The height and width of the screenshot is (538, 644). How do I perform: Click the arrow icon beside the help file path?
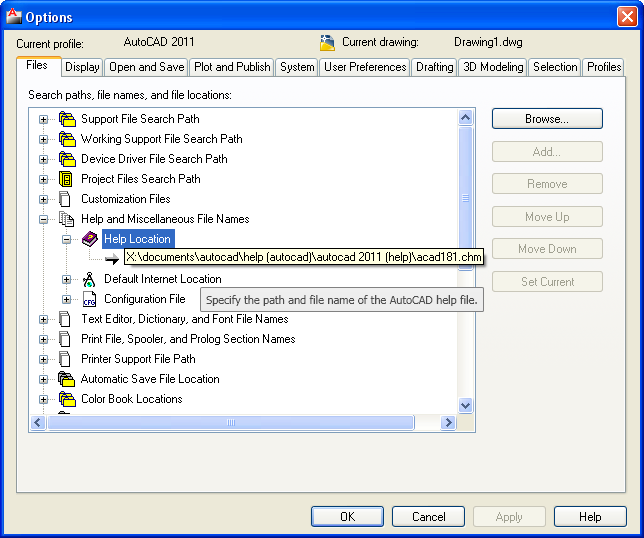(x=111, y=259)
